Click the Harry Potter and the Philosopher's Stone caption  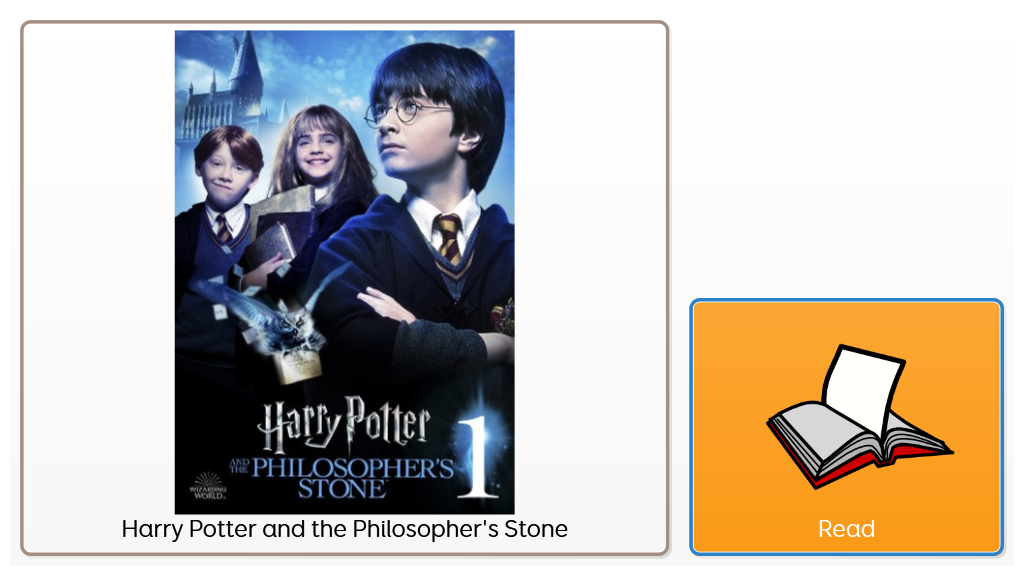[344, 529]
